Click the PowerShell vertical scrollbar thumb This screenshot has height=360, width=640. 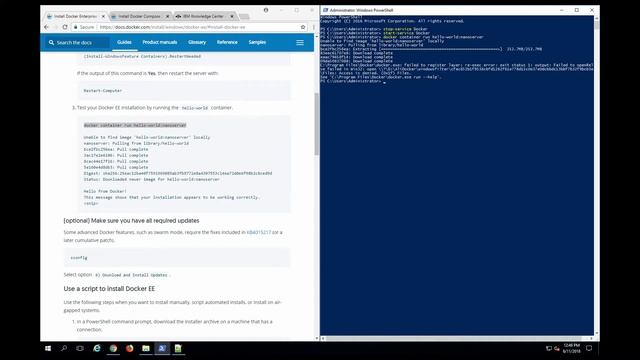[x=597, y=25]
